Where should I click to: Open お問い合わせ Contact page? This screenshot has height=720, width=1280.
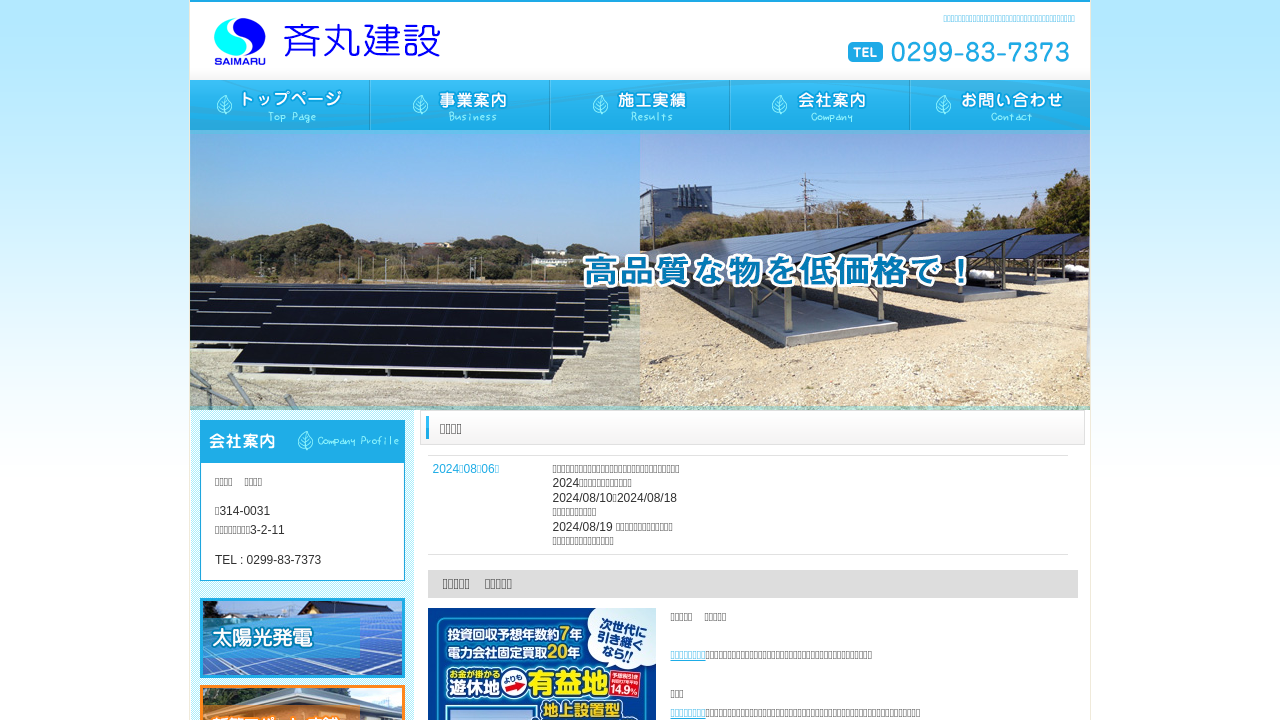tap(1000, 105)
